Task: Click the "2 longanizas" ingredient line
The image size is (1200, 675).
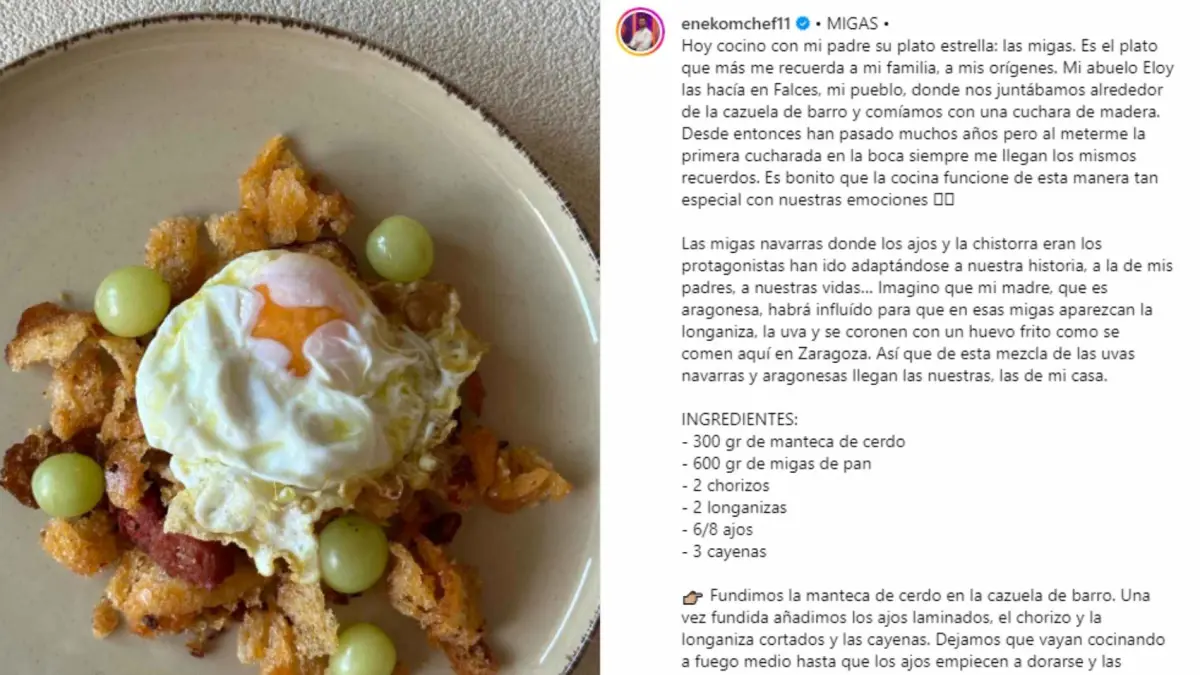Action: [734, 507]
